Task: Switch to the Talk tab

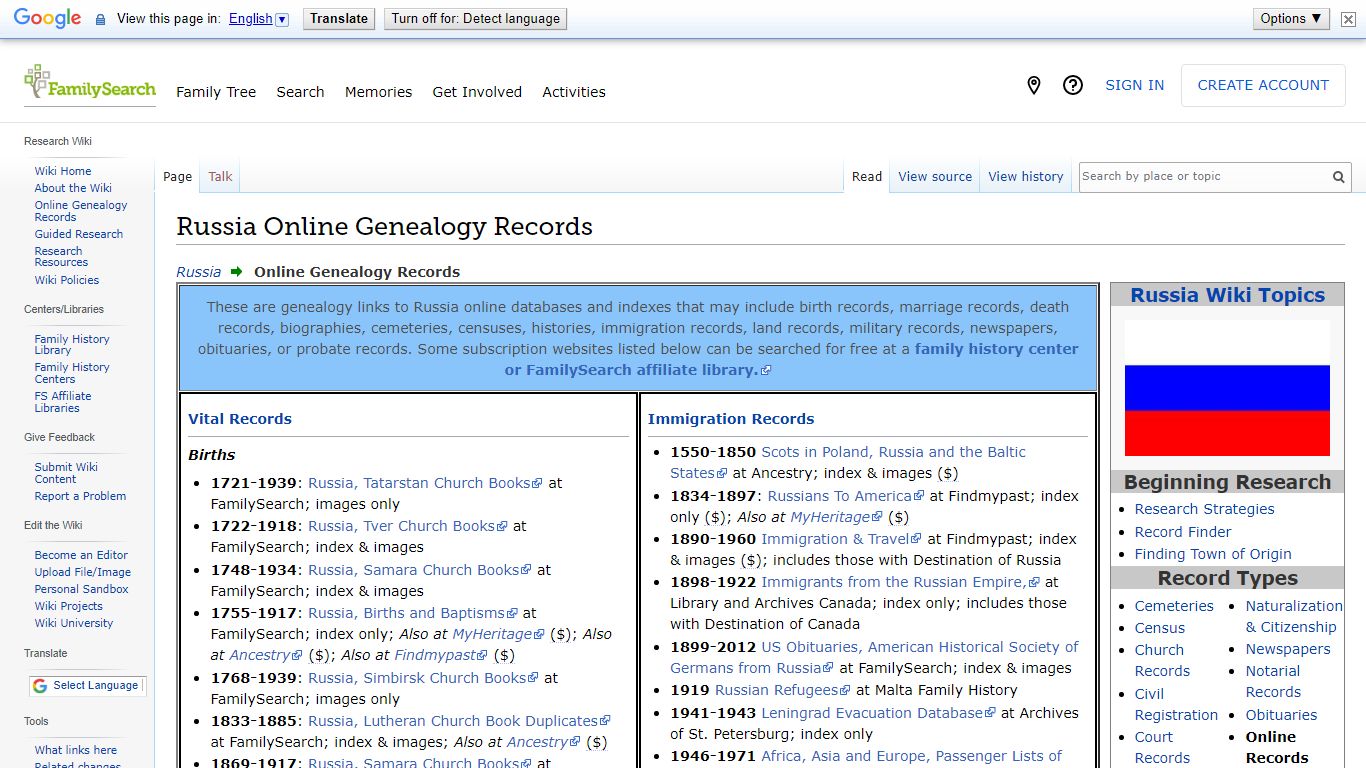Action: (220, 177)
